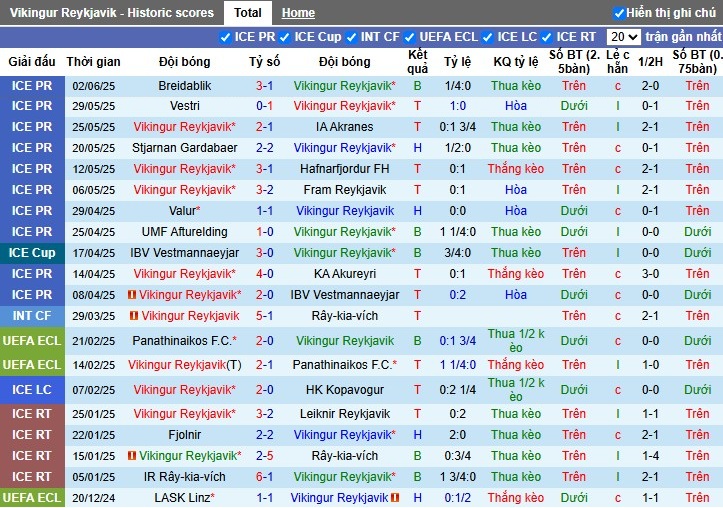This screenshot has height=508, width=723.
Task: Open Fram Reykjavik team link
Action: [x=344, y=189]
